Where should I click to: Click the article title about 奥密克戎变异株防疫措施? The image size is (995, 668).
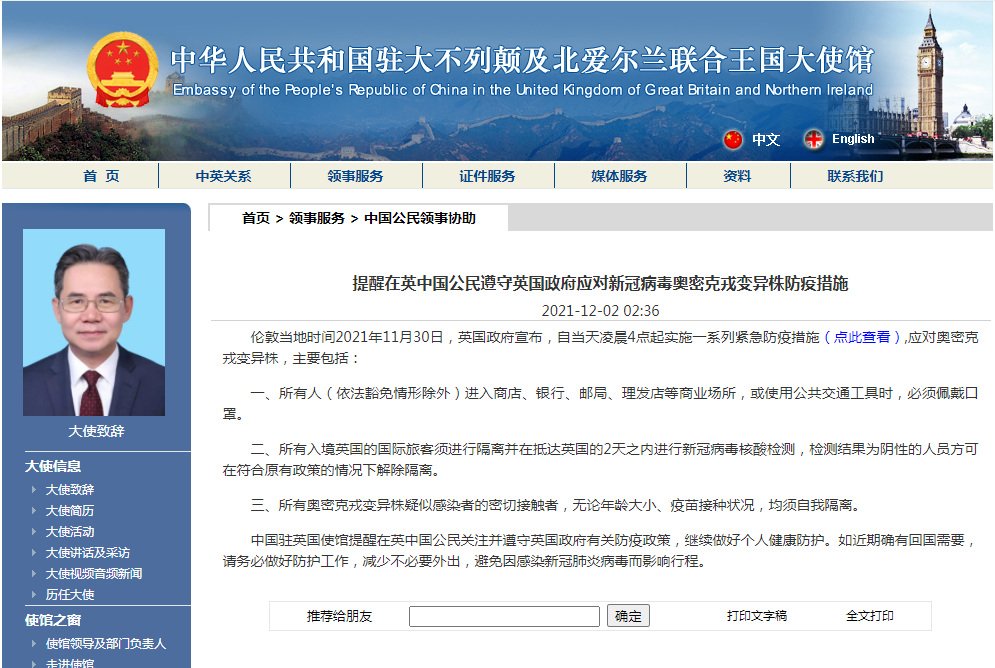tap(600, 284)
